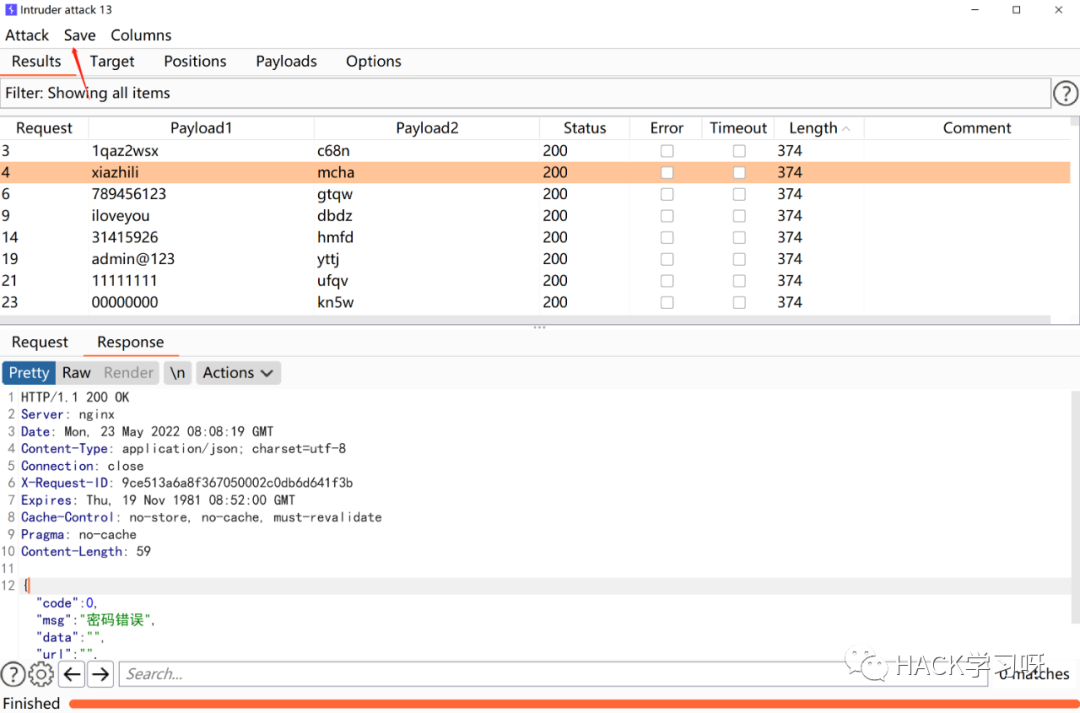The image size is (1080, 713).
Task: Click the Content-Length: 59 line
Action: [85, 552]
